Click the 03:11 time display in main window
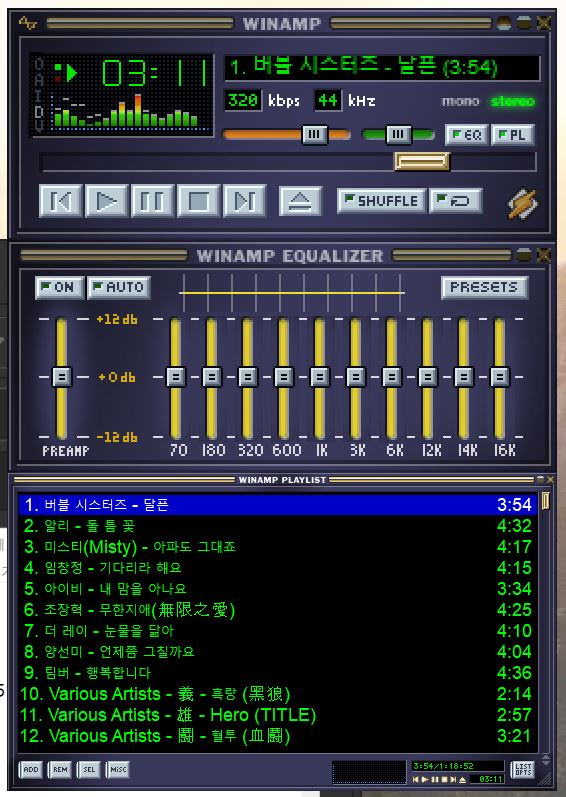The image size is (566, 797). click(155, 73)
